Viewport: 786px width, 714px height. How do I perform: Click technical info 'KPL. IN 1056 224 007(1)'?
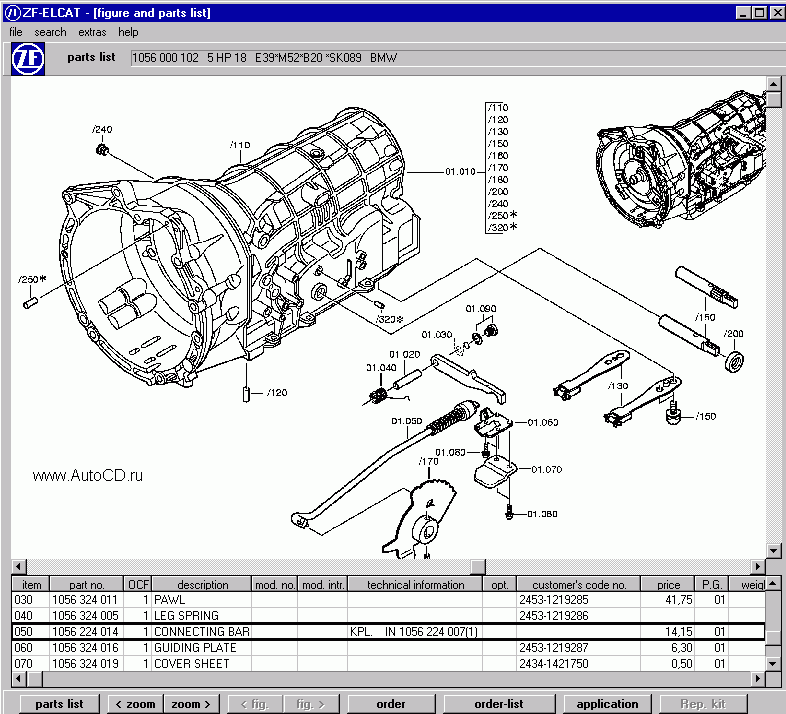click(414, 632)
